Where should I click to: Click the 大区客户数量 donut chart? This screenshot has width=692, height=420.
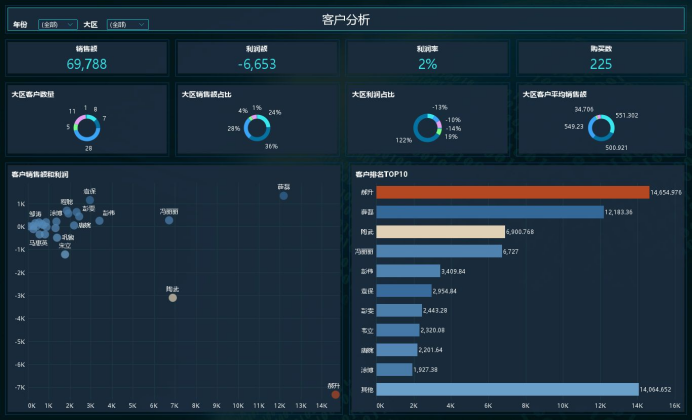[x=86, y=126]
